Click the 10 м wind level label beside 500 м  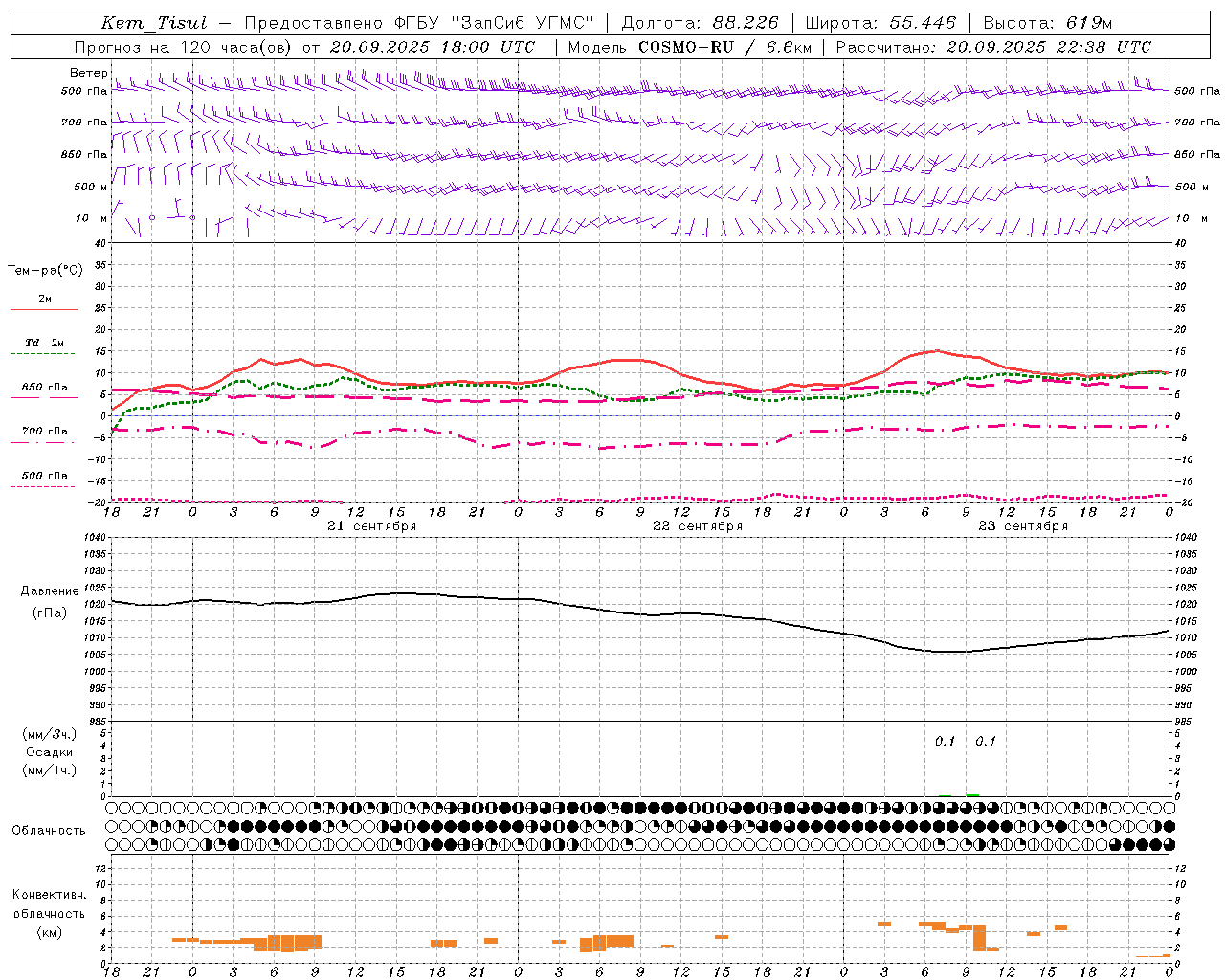pos(91,218)
